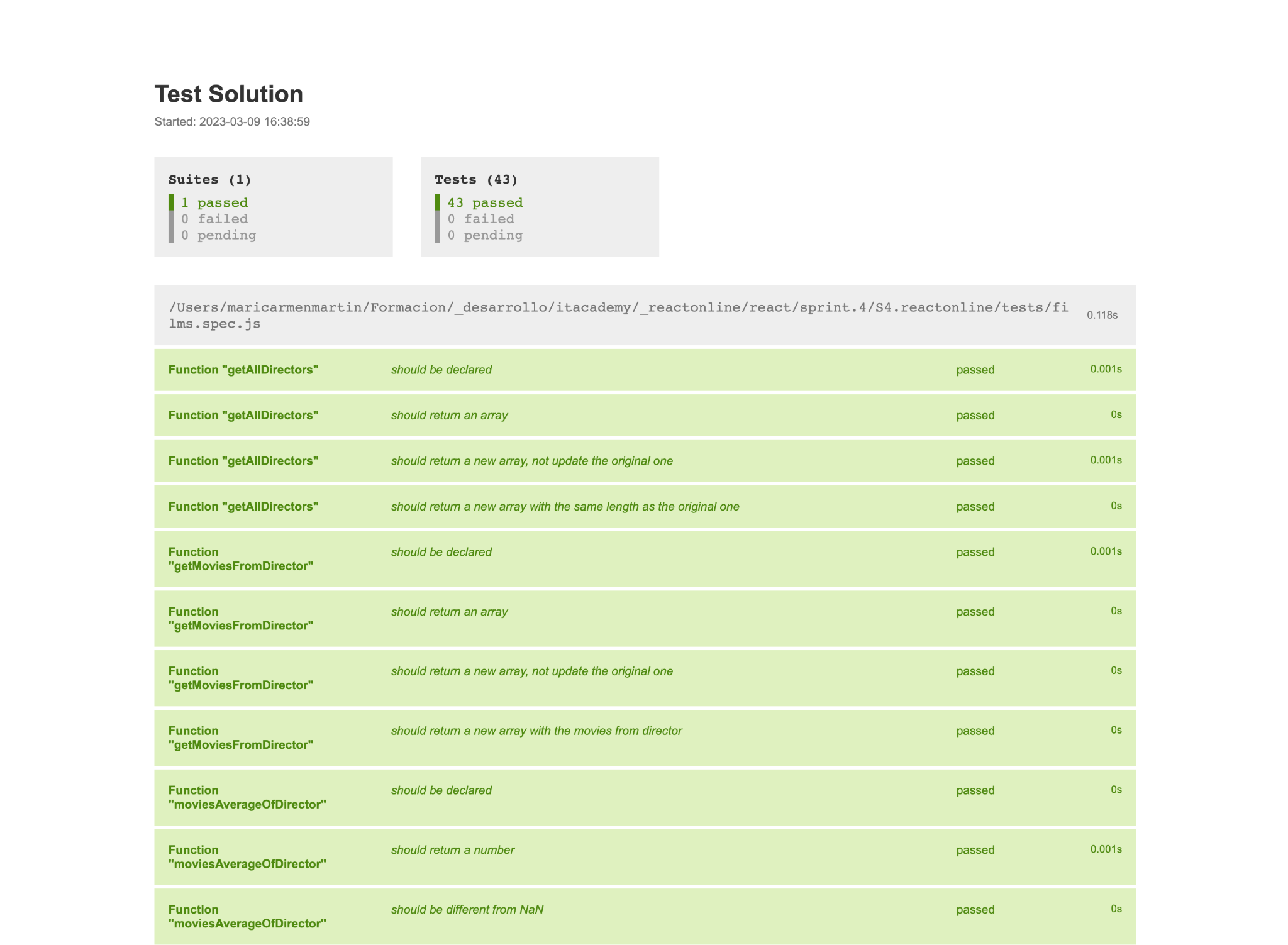This screenshot has width=1288, height=945.
Task: Click "0.001s" duration in "should return a number" row
Action: [x=1106, y=849]
